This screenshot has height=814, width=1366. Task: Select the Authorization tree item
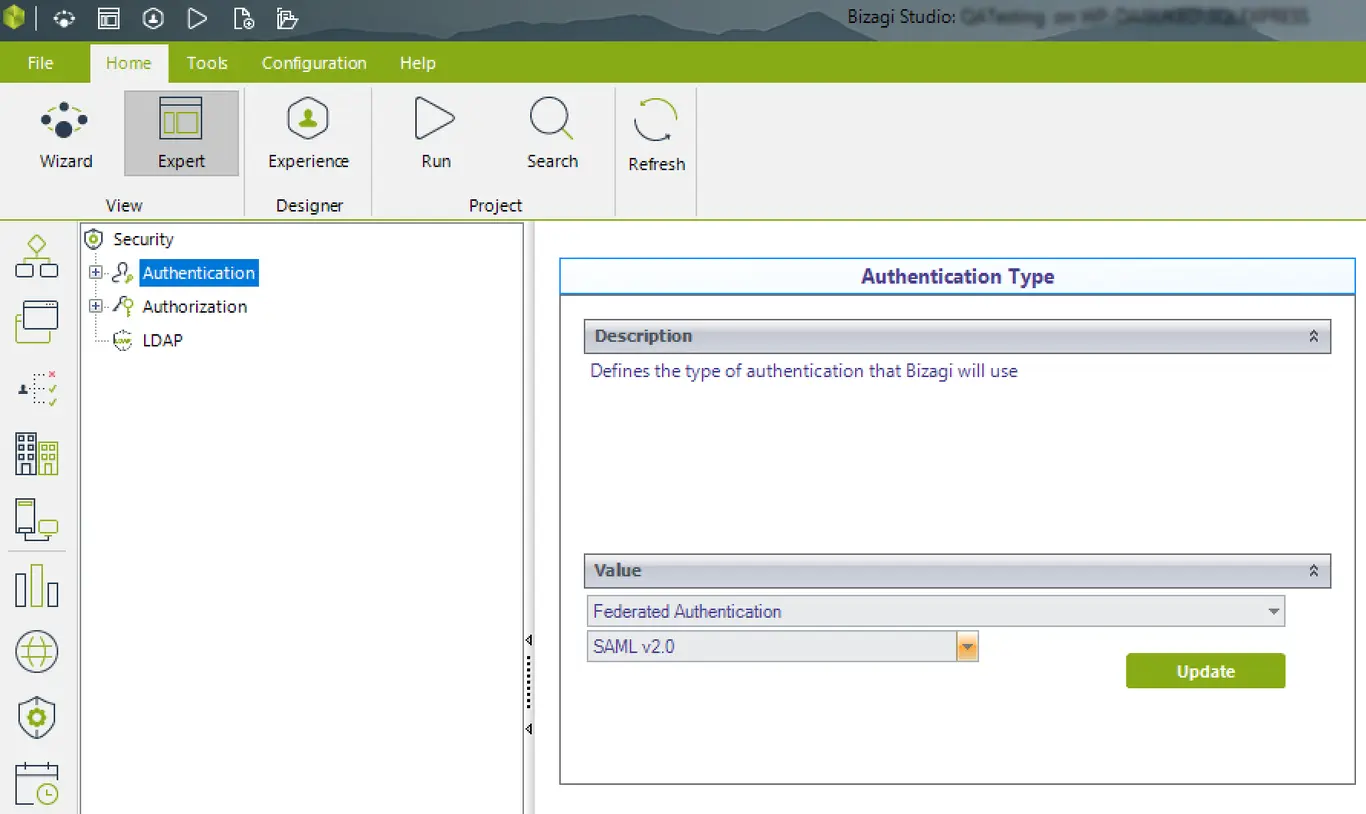pos(194,306)
